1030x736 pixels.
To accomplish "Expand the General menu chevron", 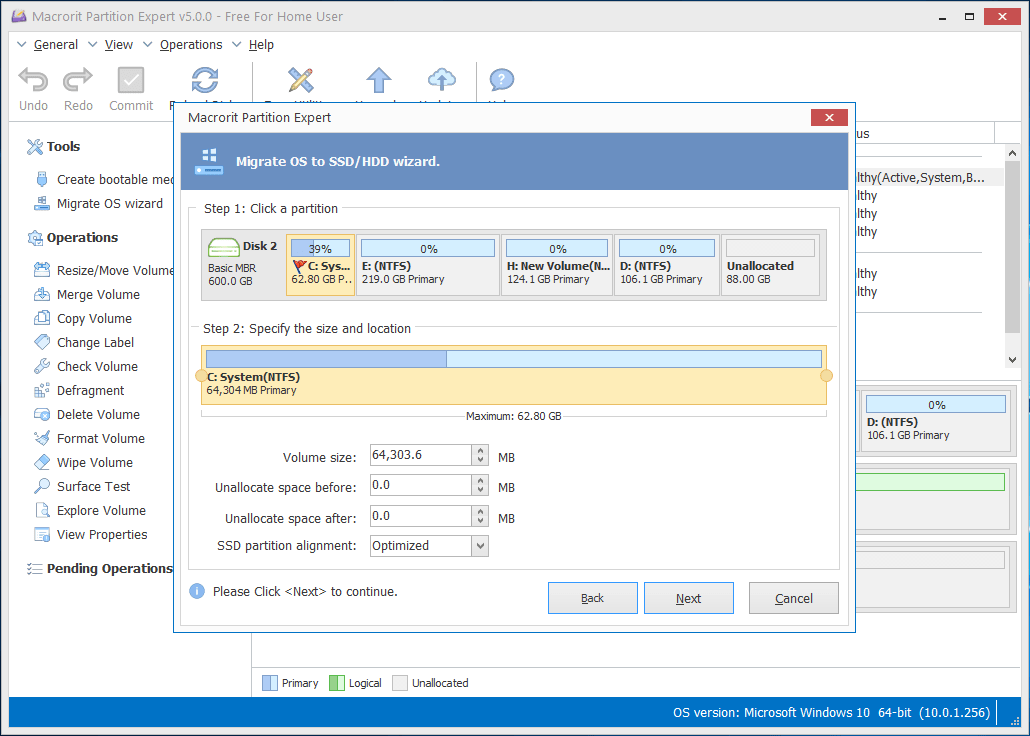I will coord(22,45).
